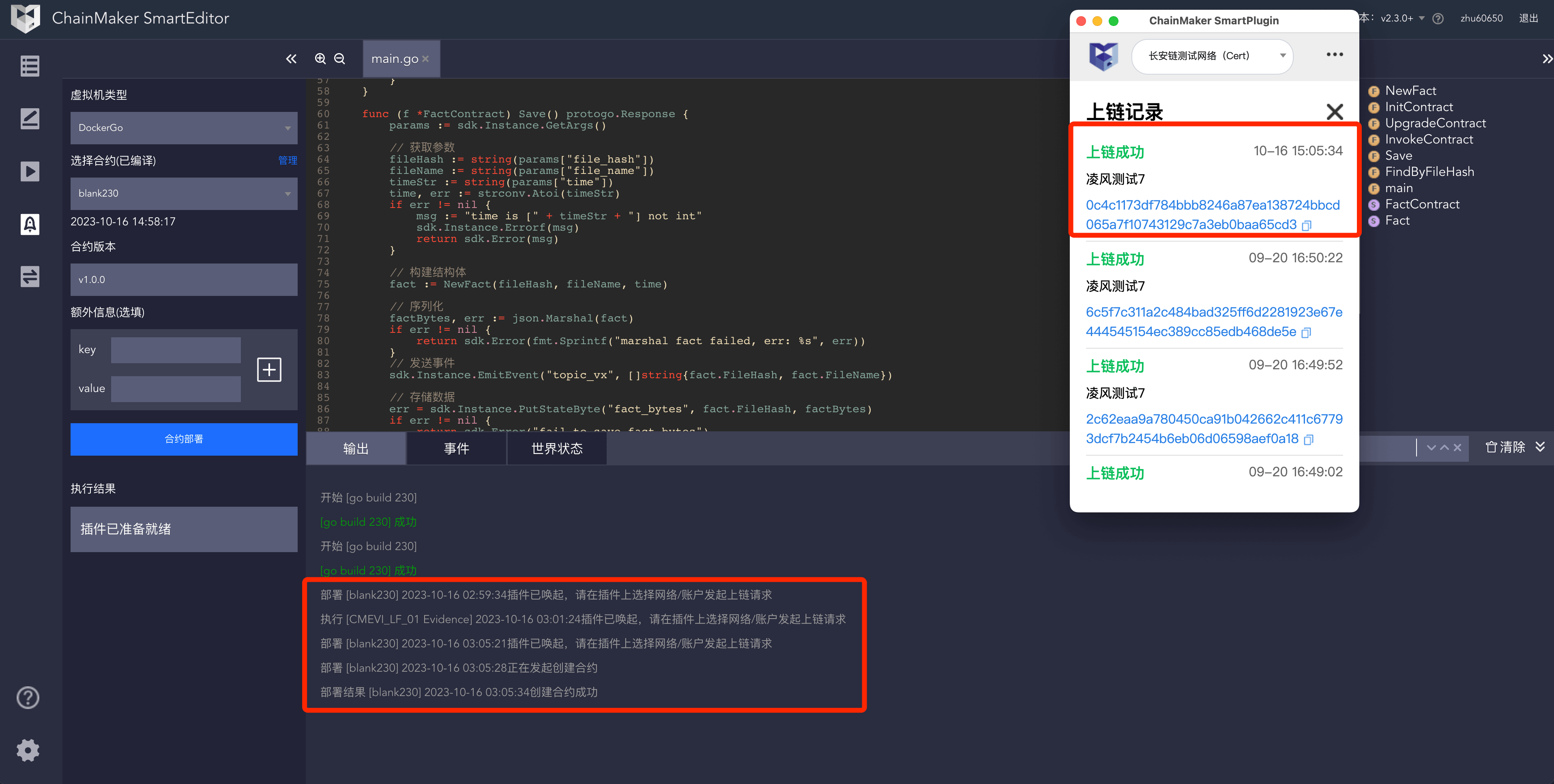Open the file list sidebar icon
Viewport: 1554px width, 784px height.
click(x=30, y=66)
